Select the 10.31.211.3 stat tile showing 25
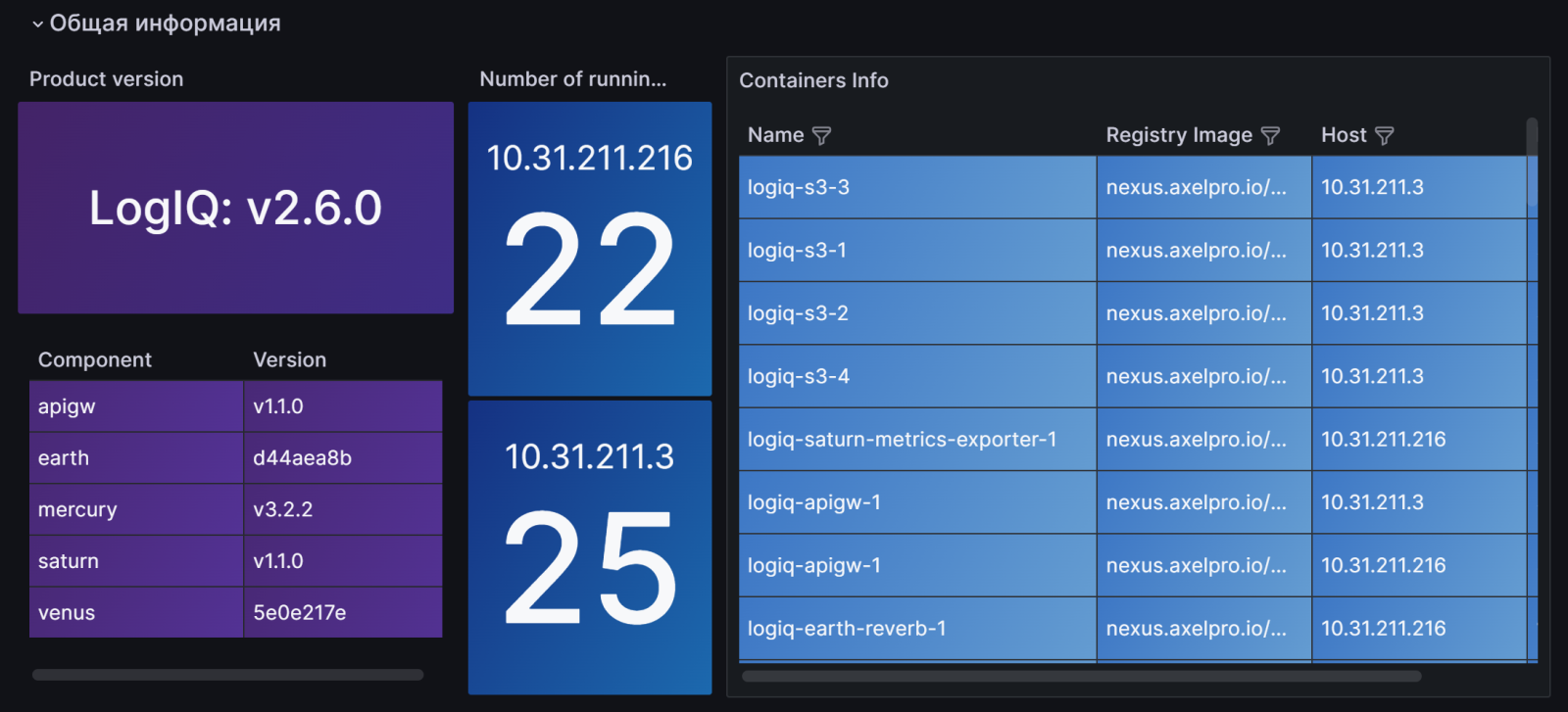This screenshot has height=712, width=1568. pyautogui.click(x=590, y=546)
